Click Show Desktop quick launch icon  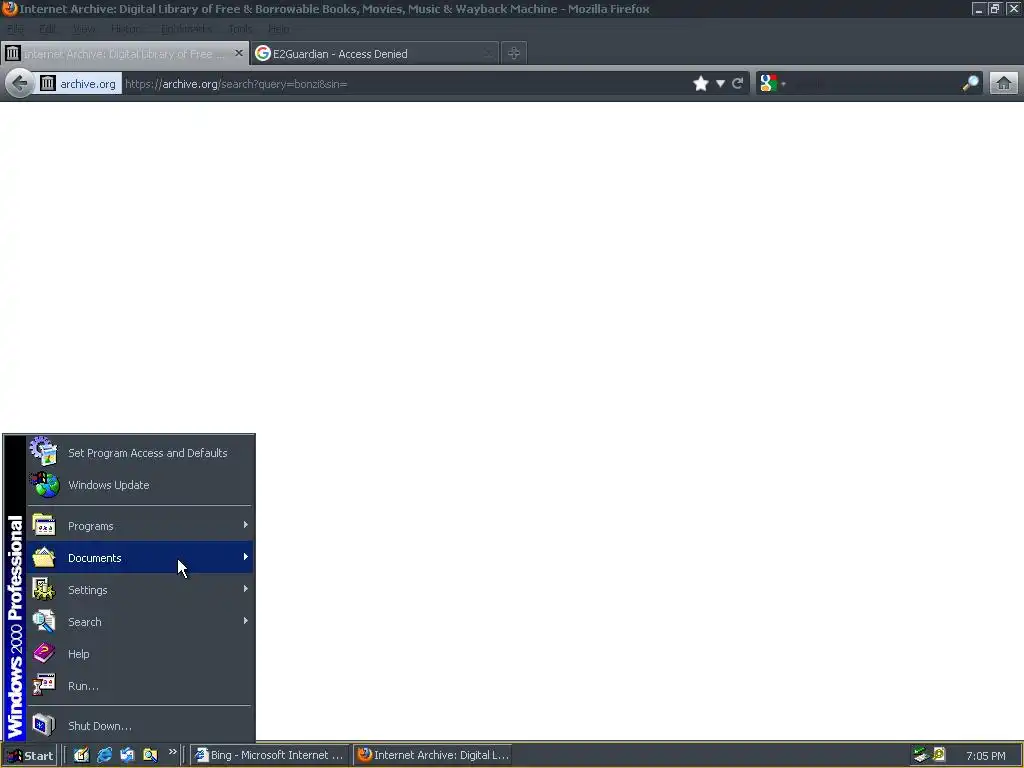coord(81,755)
